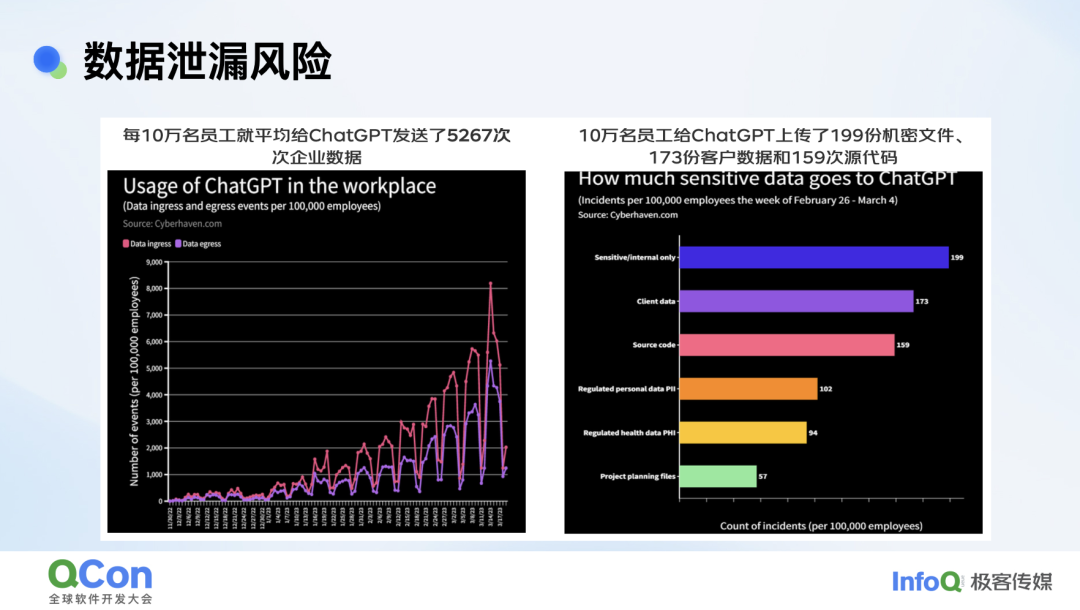
Task: Click the 9,000 y-axis label
Action: pyautogui.click(x=154, y=262)
